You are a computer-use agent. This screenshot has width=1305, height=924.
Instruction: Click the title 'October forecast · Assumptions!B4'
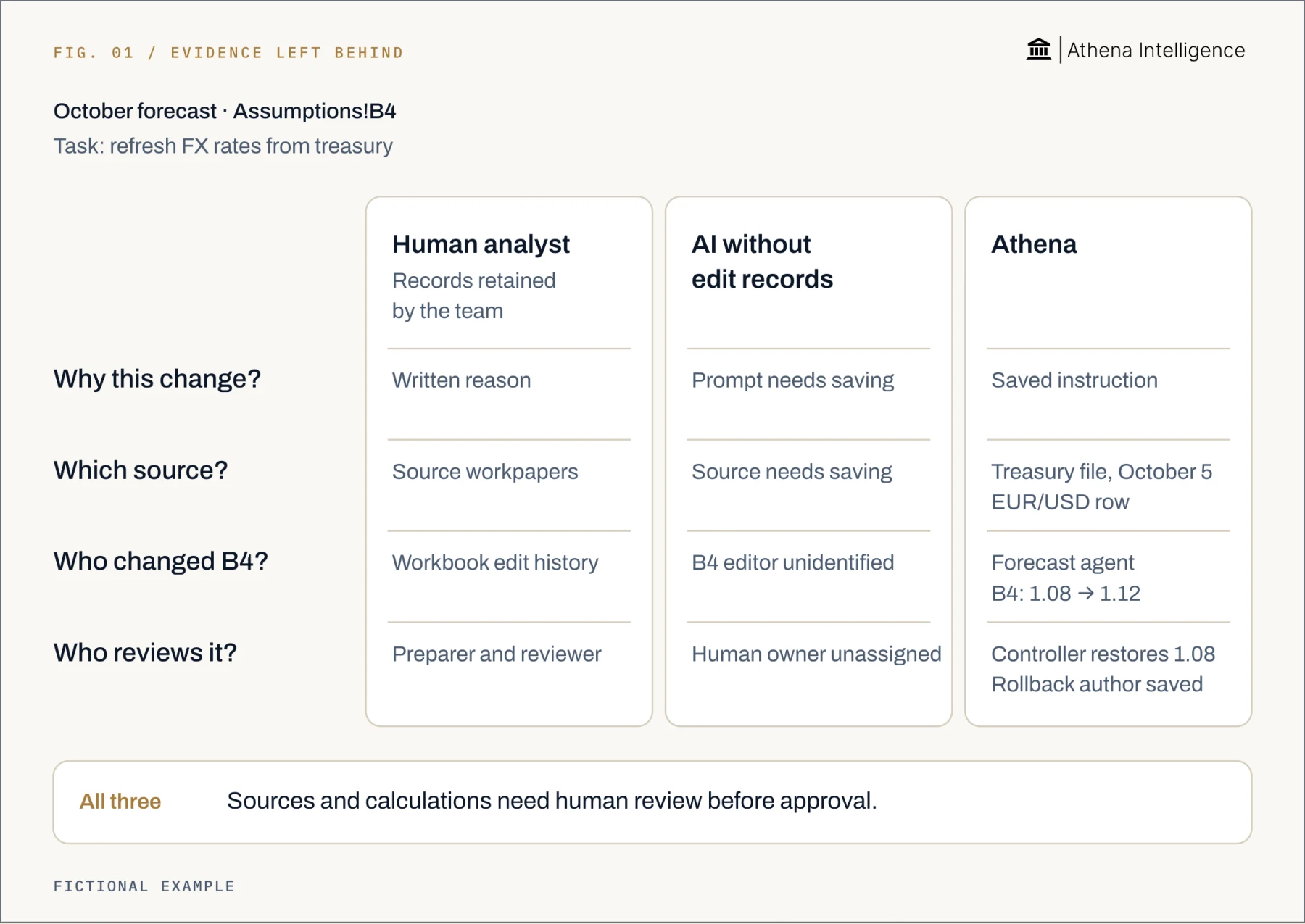coord(225,111)
